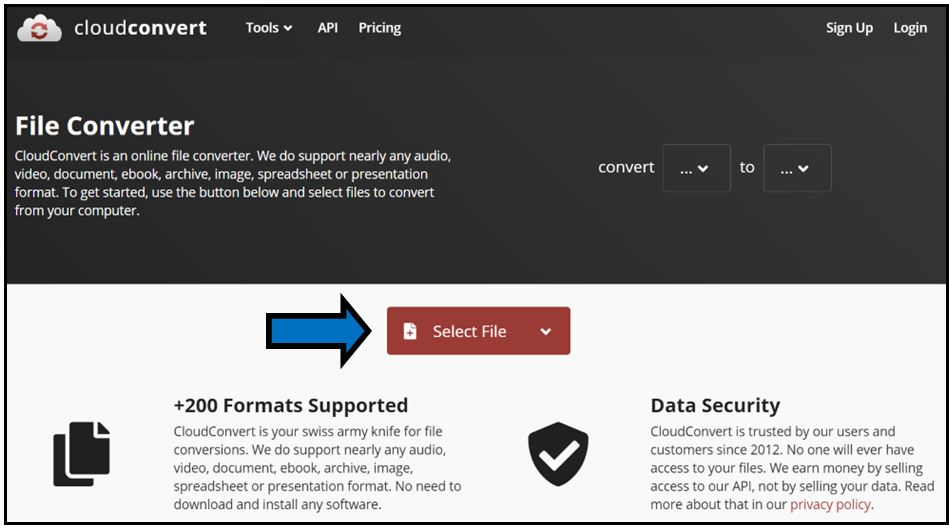Click the +200 Formats Supported heading
This screenshot has width=949, height=529.
pyautogui.click(x=291, y=405)
